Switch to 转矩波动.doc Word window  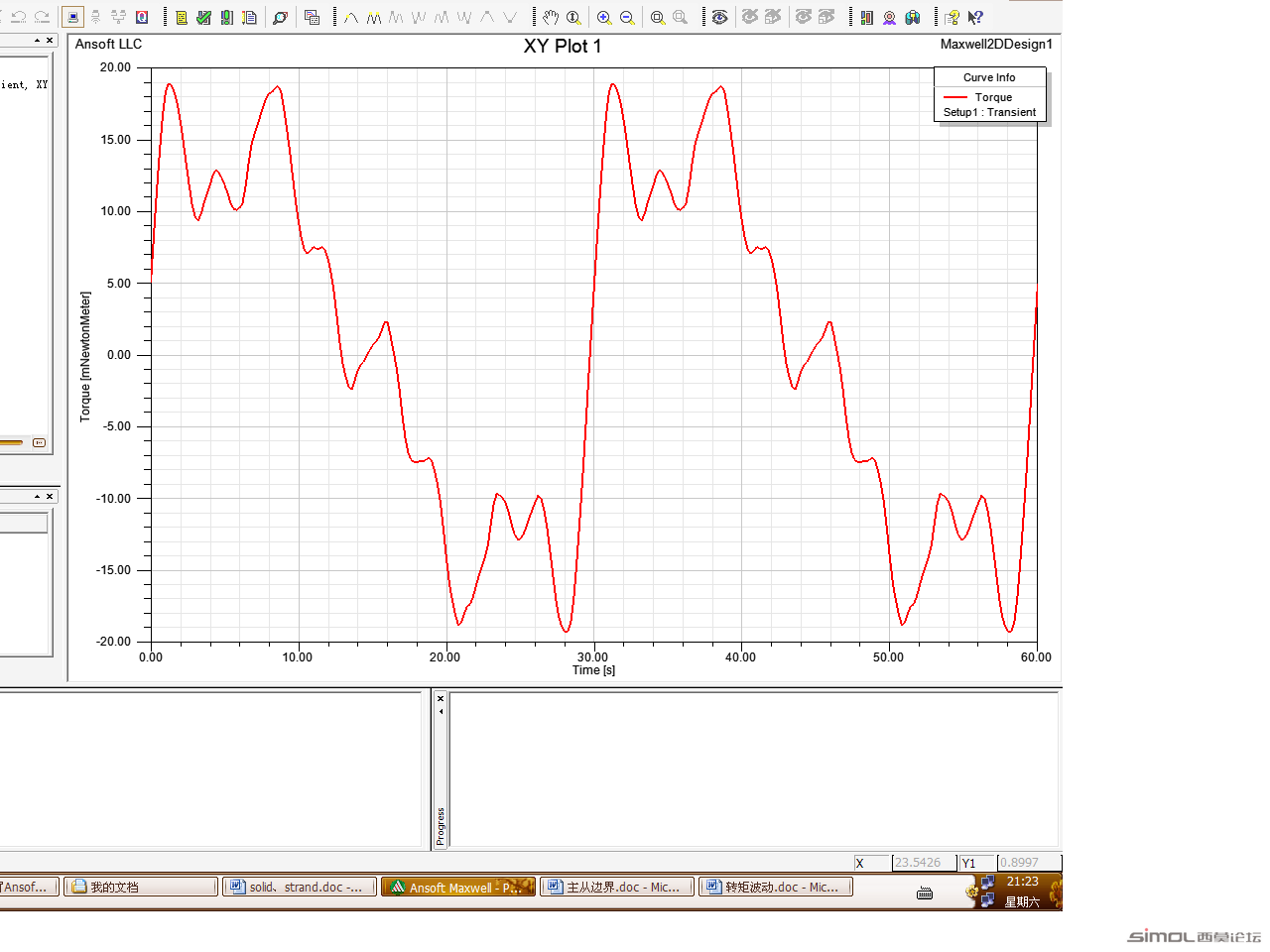pyautogui.click(x=776, y=888)
